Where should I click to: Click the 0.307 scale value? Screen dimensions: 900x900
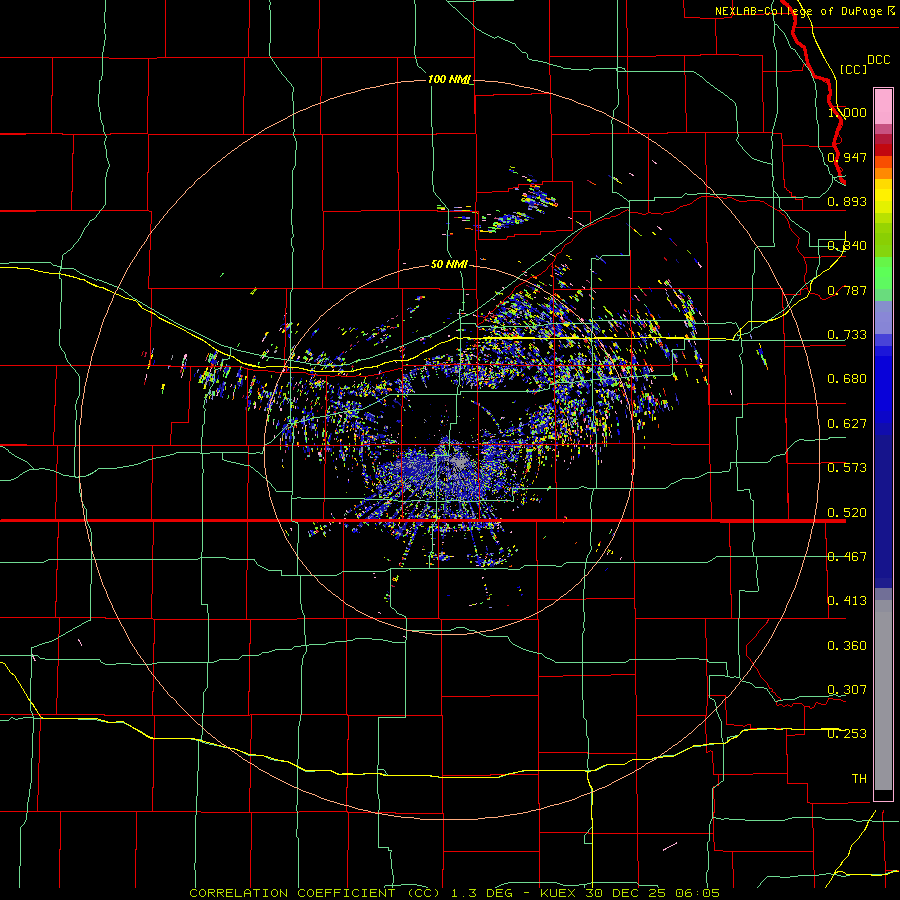click(x=847, y=690)
